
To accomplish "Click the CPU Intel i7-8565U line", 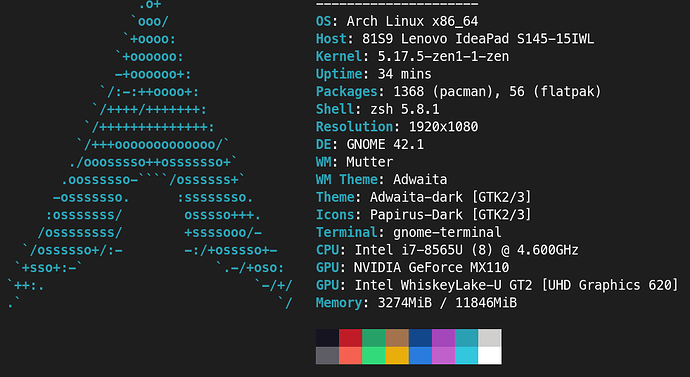I will tap(447, 250).
